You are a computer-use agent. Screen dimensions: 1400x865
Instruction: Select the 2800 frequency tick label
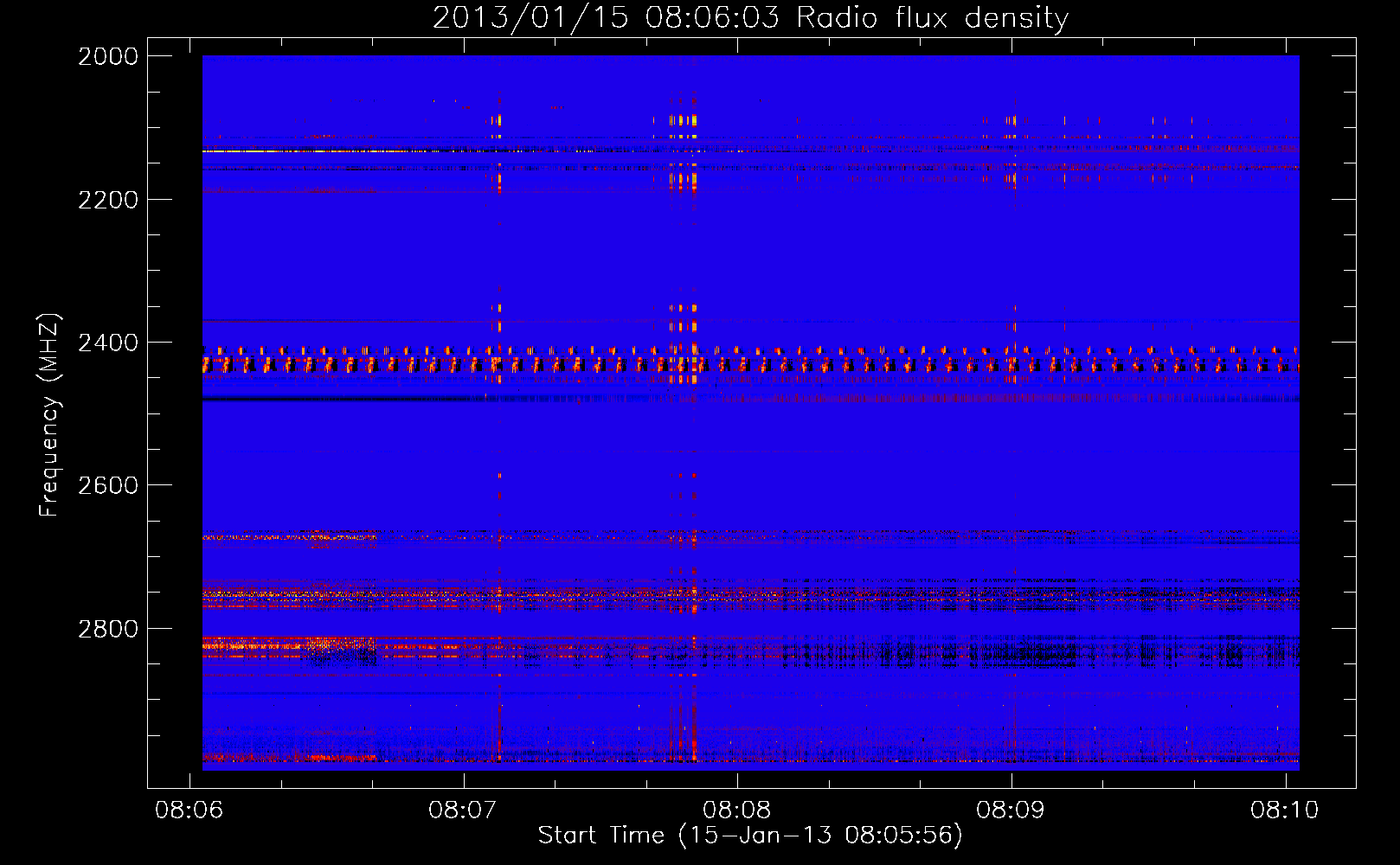pos(108,629)
